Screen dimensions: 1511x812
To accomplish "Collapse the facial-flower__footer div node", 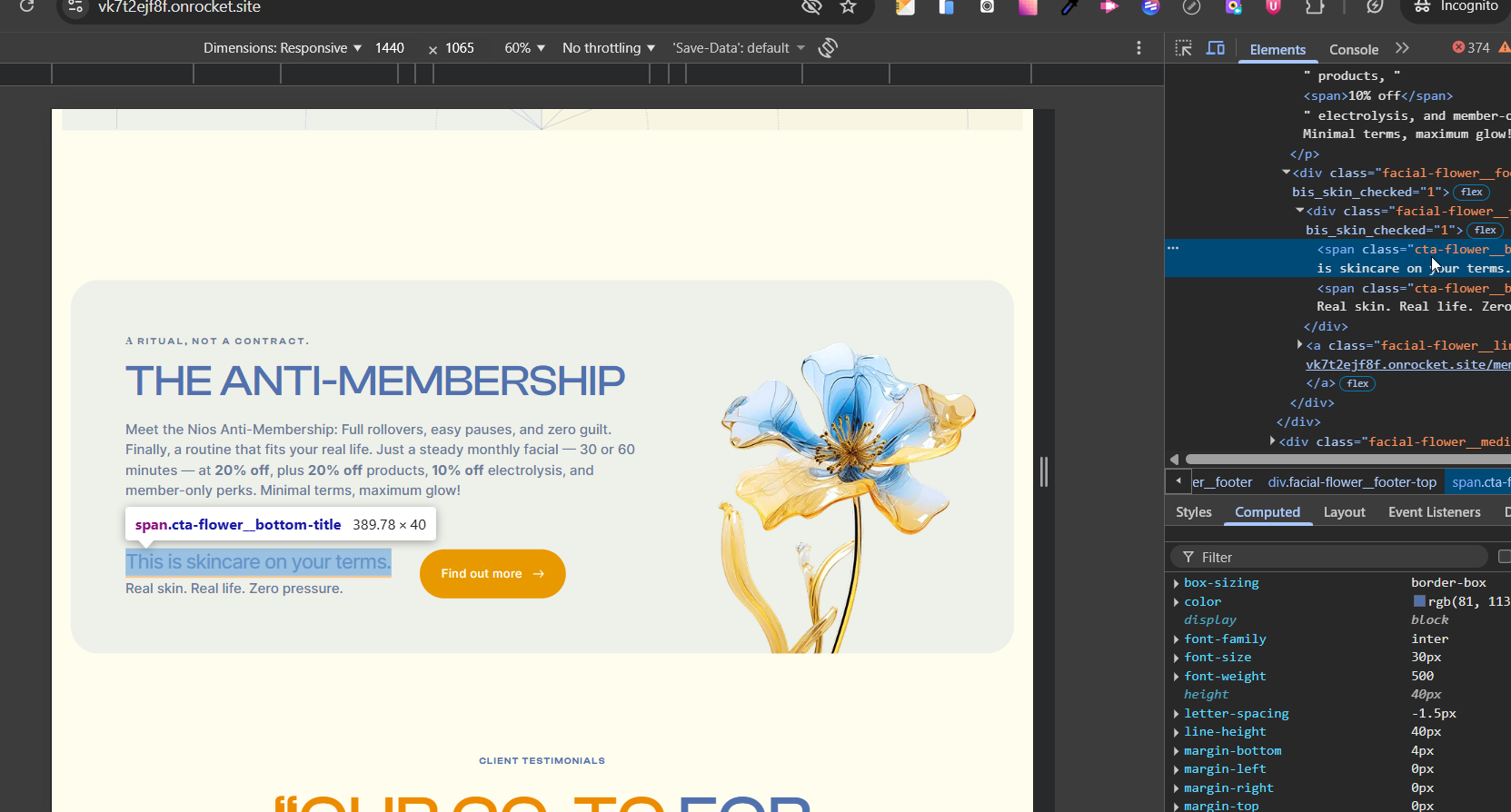I will coord(1287,172).
